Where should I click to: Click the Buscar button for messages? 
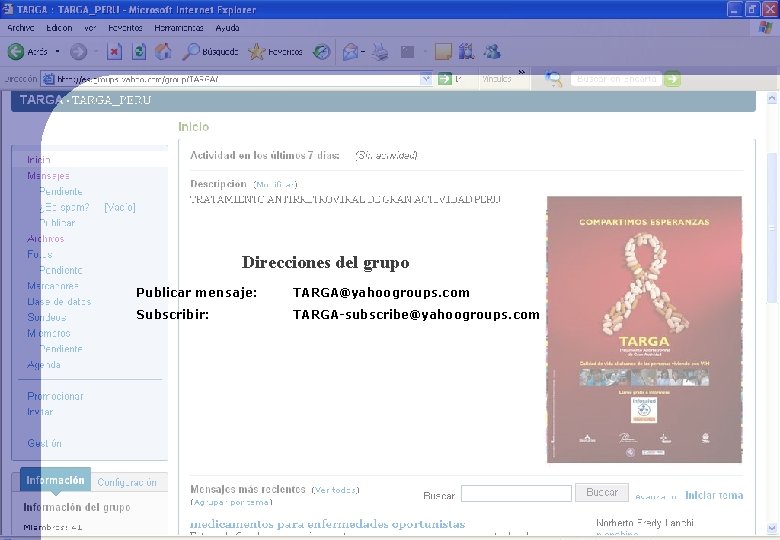[601, 492]
